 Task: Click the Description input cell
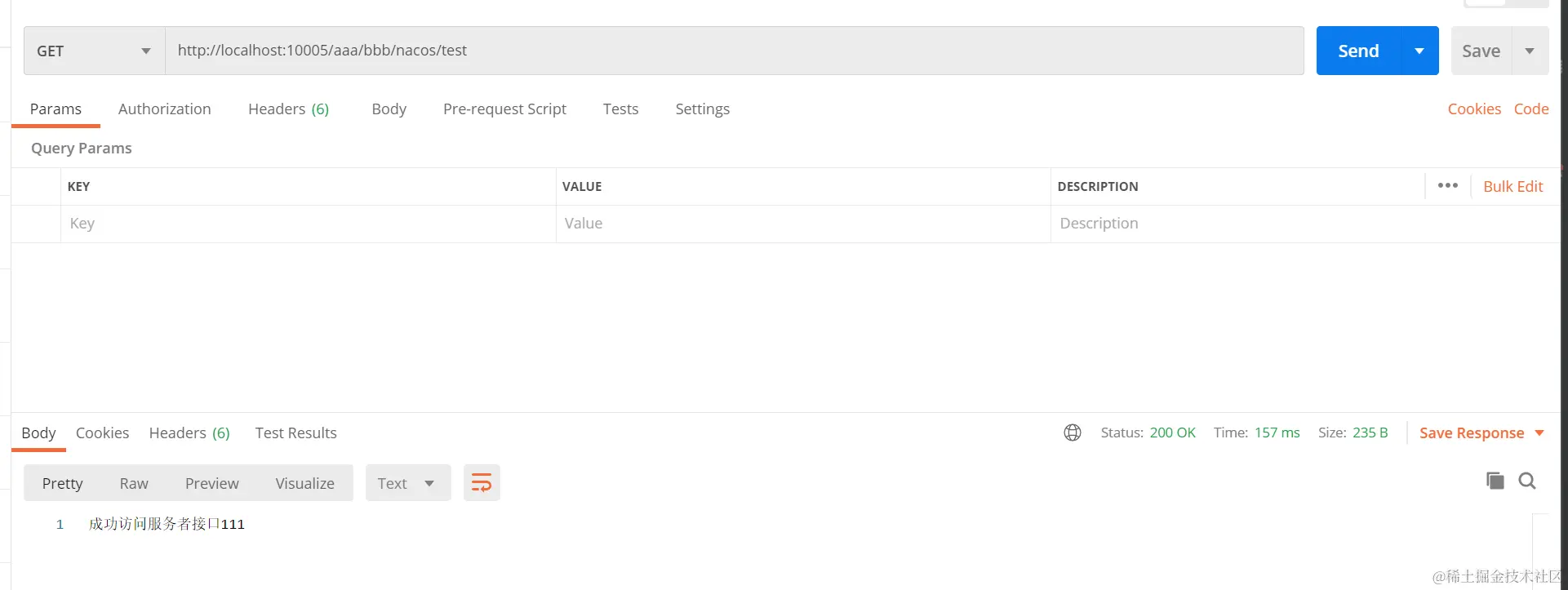coord(1304,224)
